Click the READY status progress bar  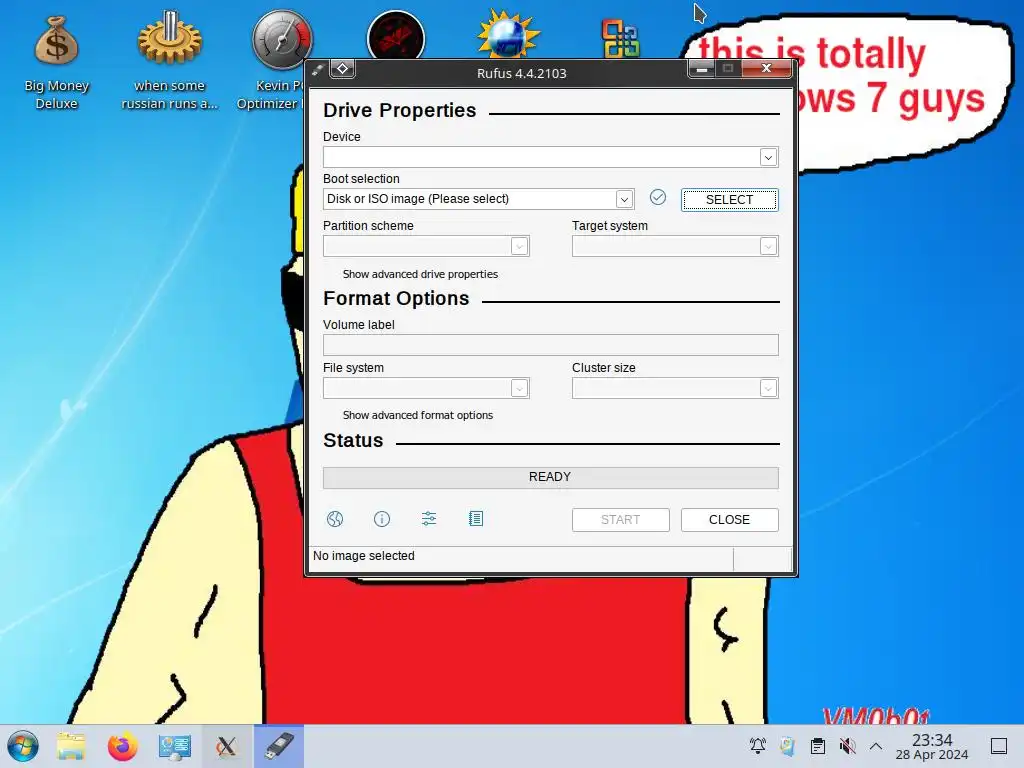(x=551, y=477)
